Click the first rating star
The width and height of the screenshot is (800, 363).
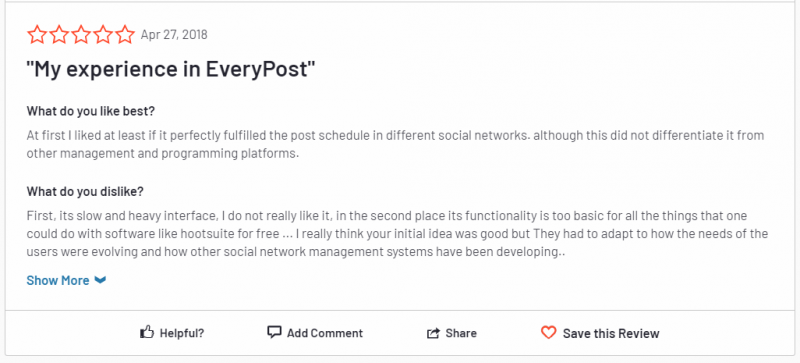tap(37, 35)
